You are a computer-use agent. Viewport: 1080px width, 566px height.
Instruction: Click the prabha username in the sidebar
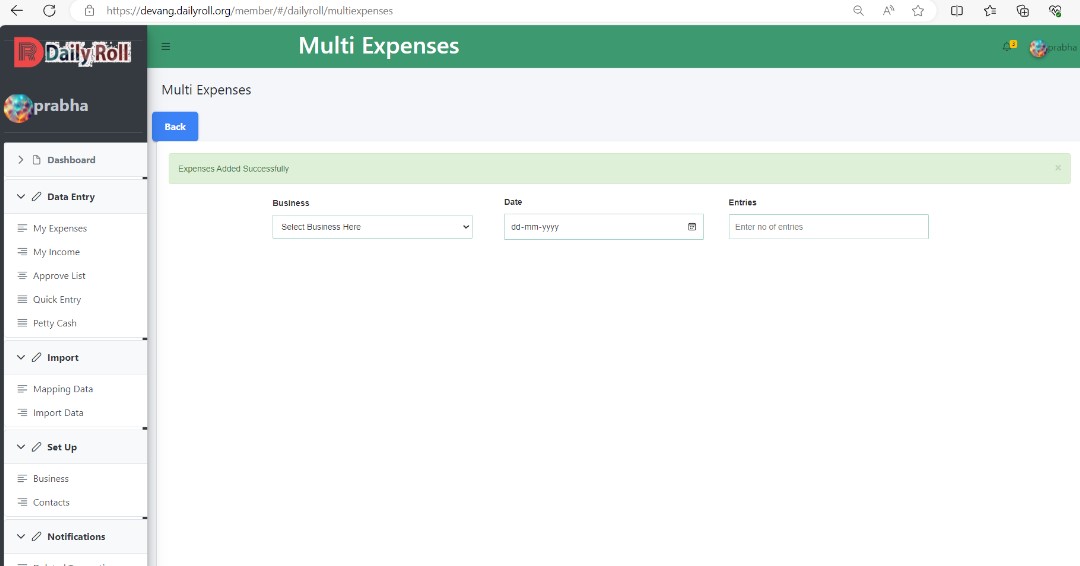pos(61,105)
